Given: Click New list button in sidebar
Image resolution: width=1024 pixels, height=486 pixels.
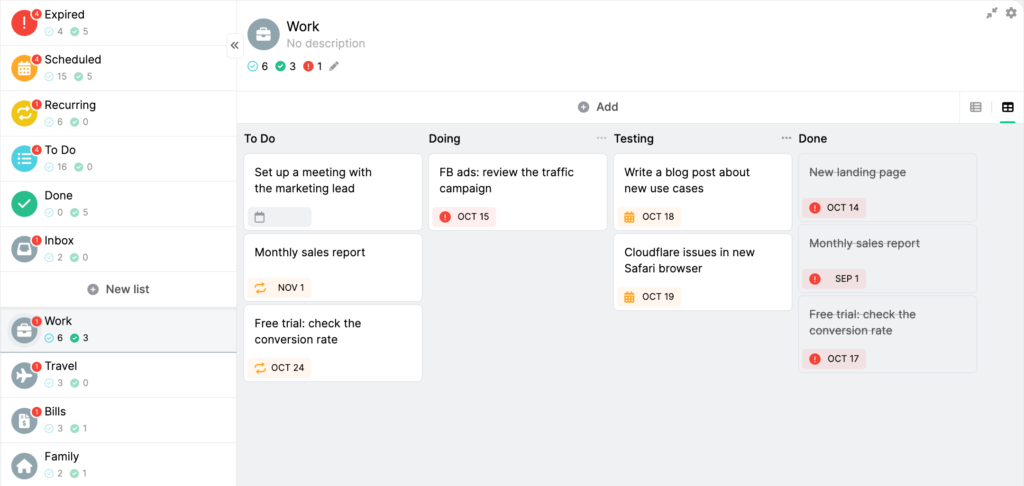Looking at the screenshot, I should pyautogui.click(x=118, y=289).
